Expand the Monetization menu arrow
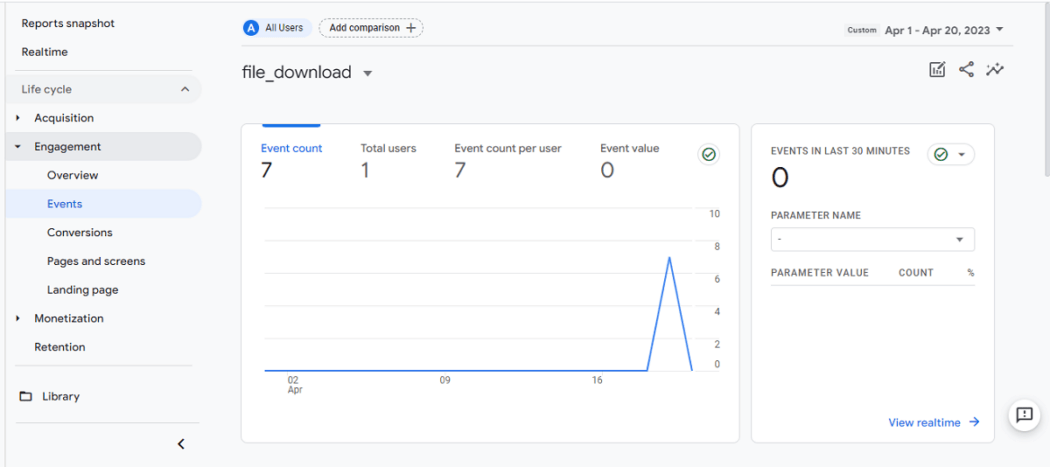Image resolution: width=1050 pixels, height=467 pixels. 18,318
